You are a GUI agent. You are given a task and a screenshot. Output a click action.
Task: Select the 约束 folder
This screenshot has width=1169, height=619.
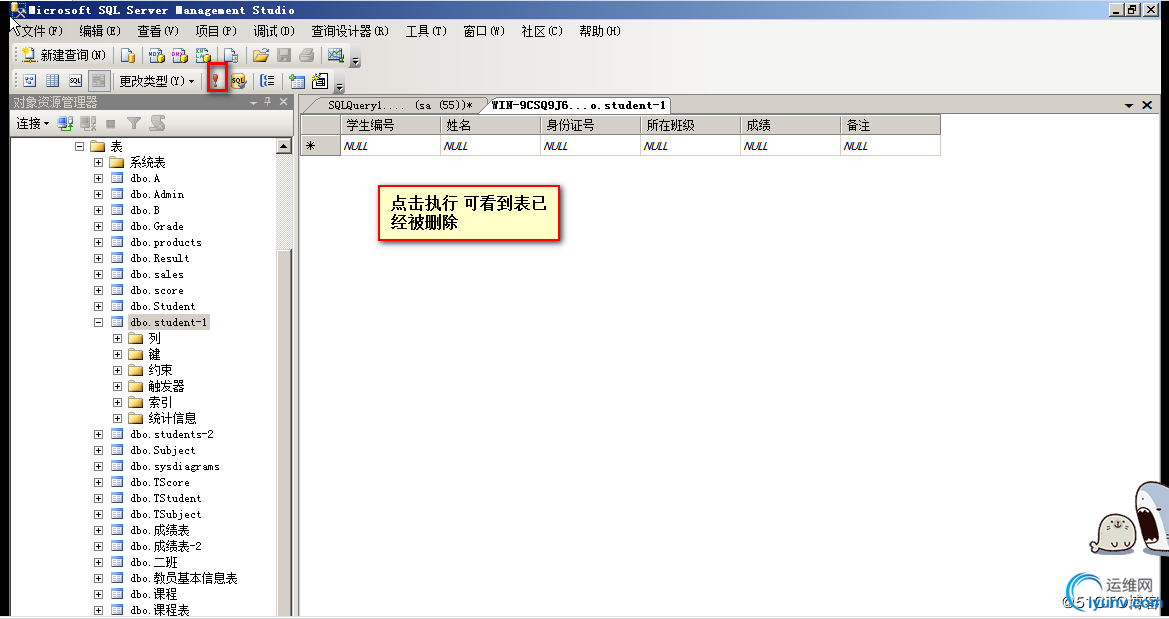point(160,371)
